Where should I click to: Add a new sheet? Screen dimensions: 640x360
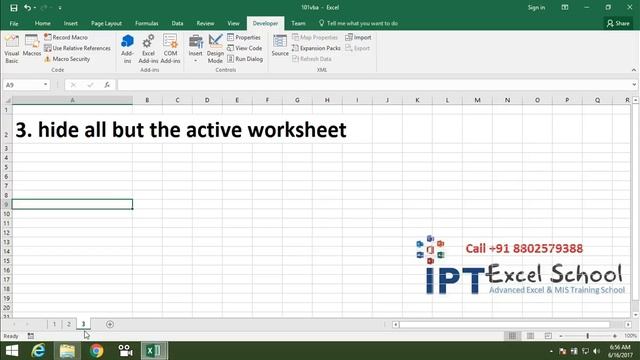pyautogui.click(x=109, y=324)
